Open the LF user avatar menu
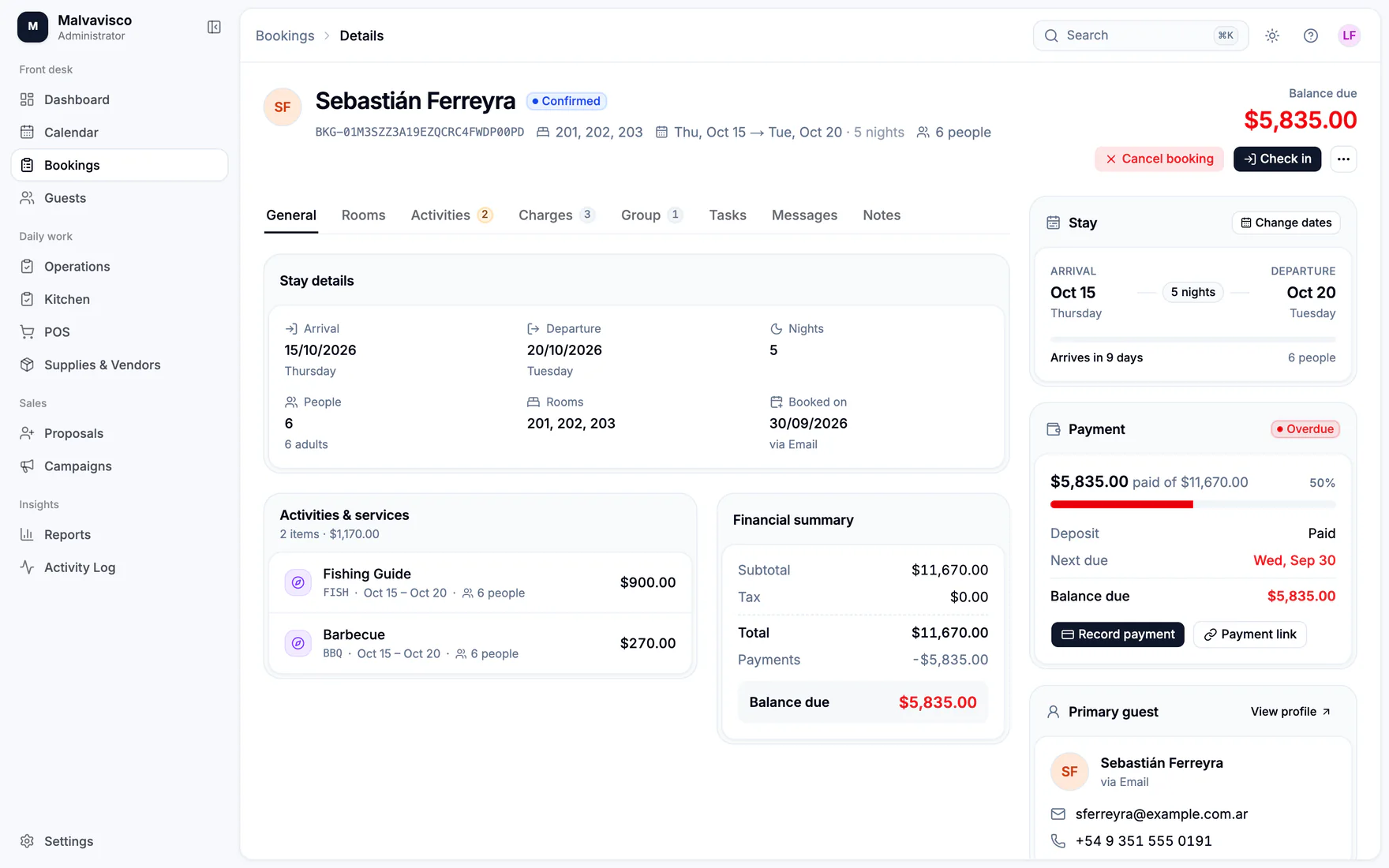The height and width of the screenshot is (868, 1389). 1350,36
